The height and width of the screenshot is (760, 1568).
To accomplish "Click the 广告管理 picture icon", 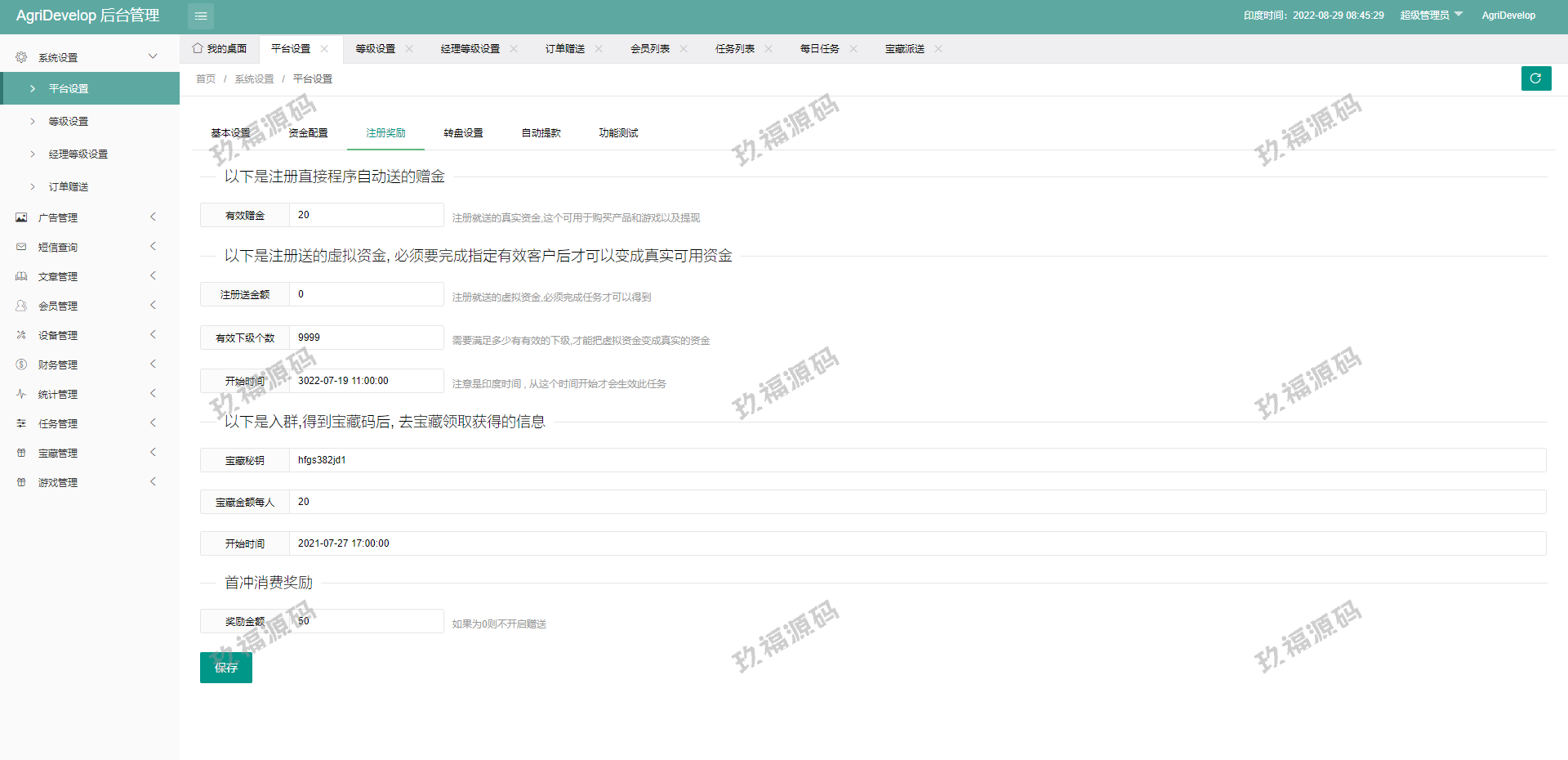I will [x=21, y=217].
